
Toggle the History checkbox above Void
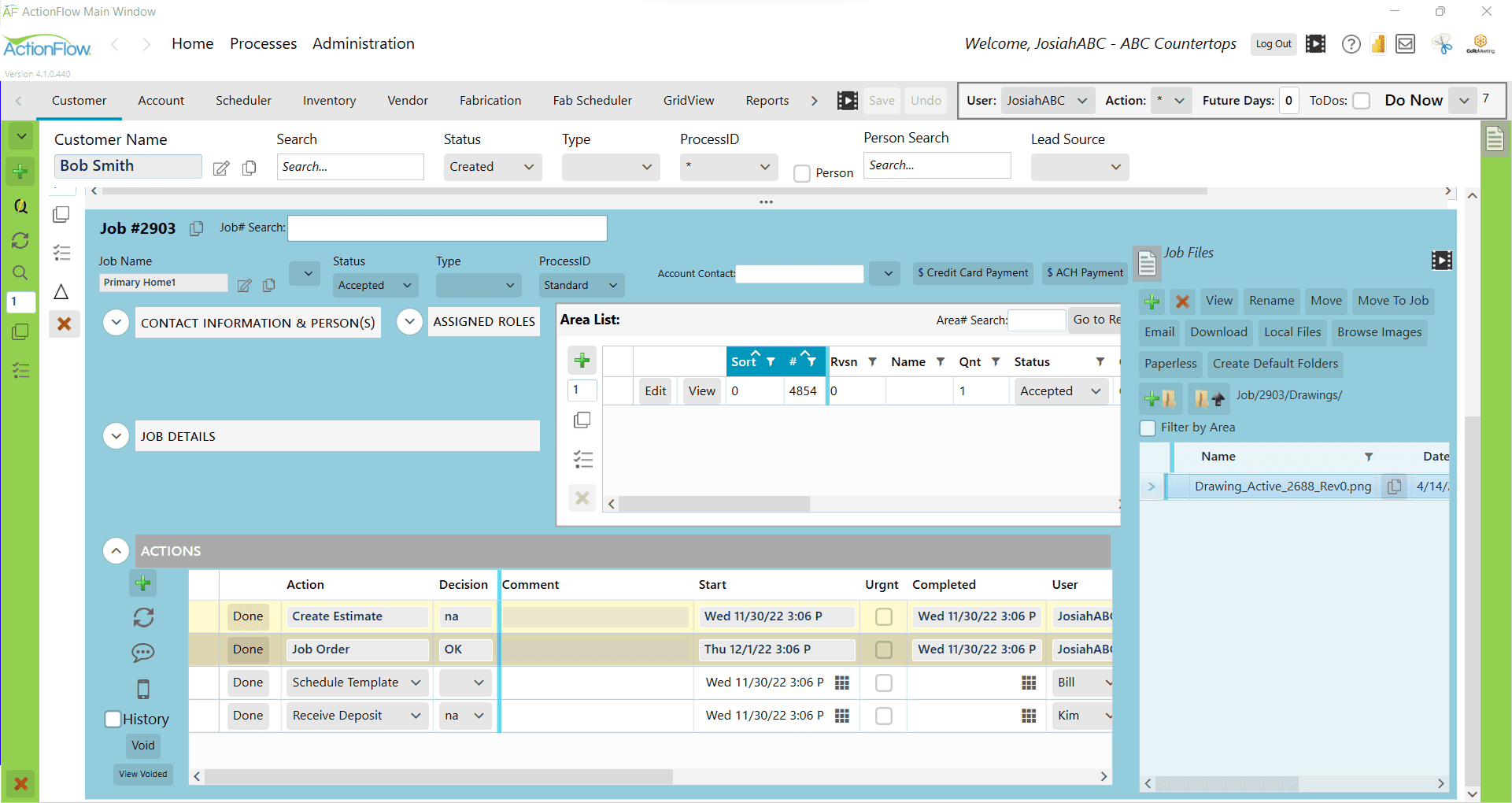113,718
